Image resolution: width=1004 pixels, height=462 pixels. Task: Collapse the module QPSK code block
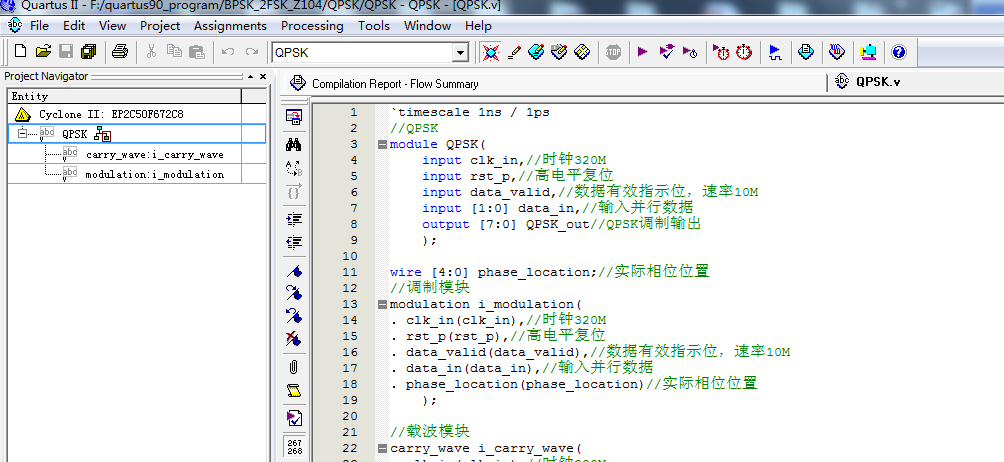(382, 144)
